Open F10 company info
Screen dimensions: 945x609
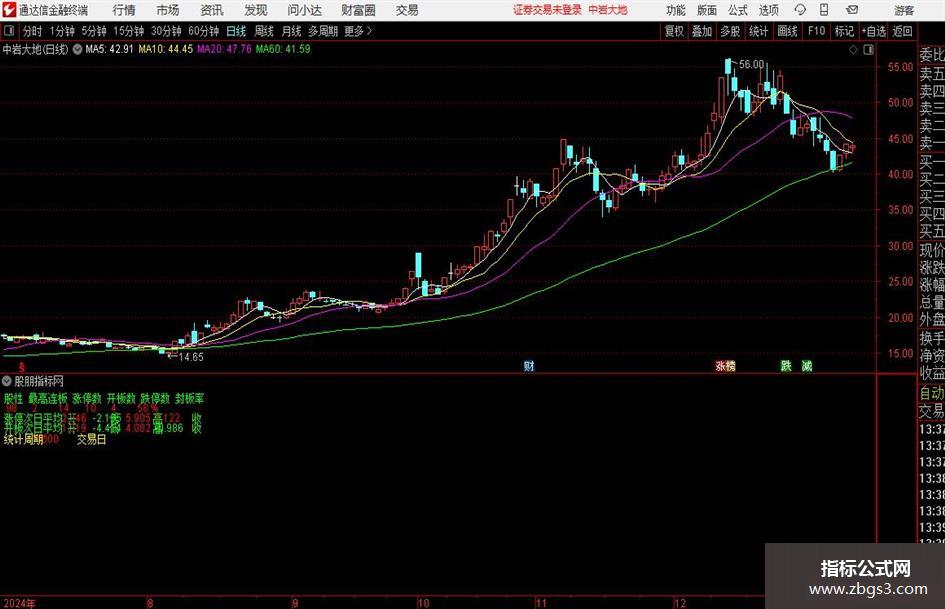[x=817, y=31]
